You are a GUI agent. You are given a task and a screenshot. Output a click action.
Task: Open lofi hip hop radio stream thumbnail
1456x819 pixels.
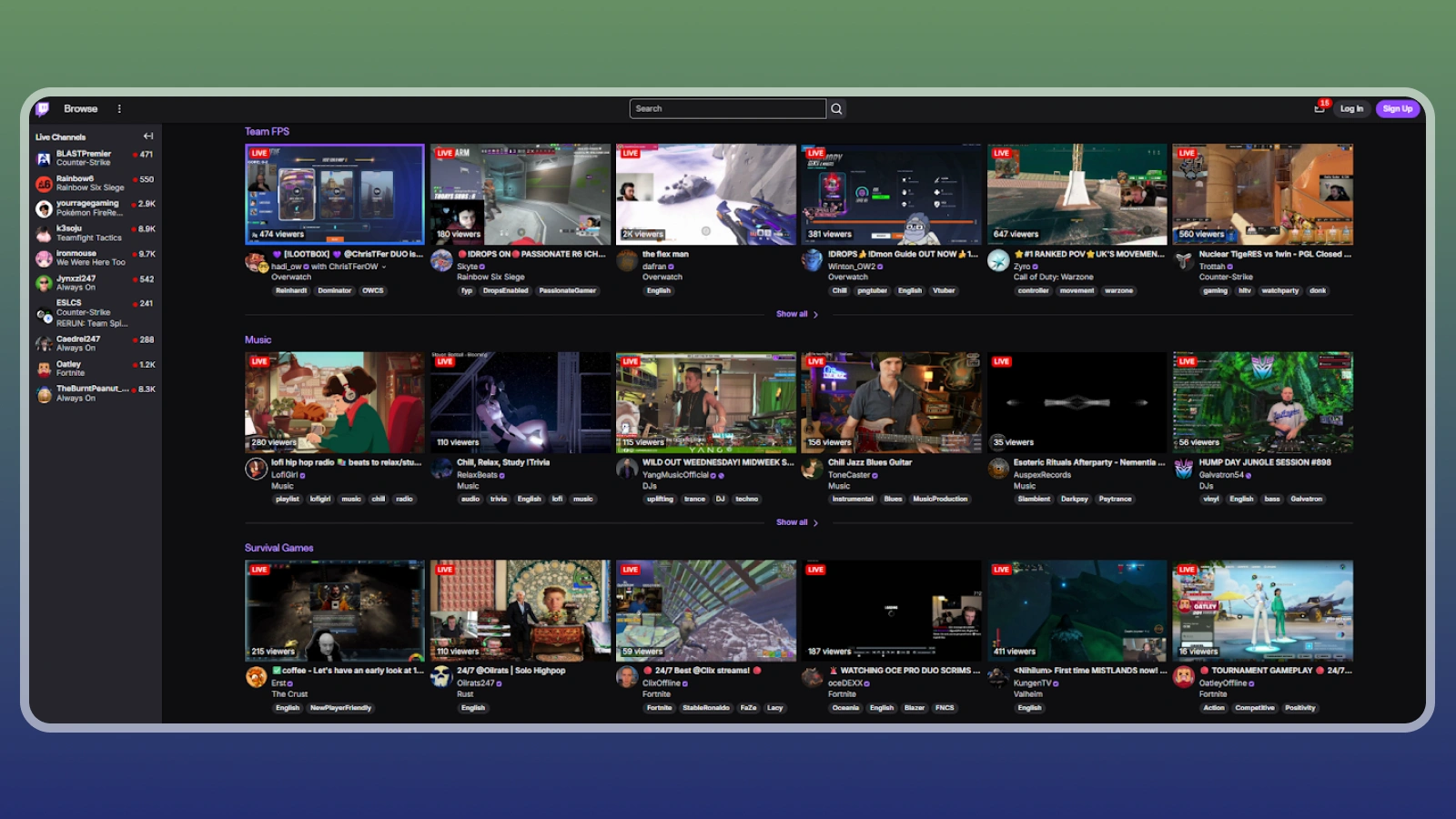(334, 402)
